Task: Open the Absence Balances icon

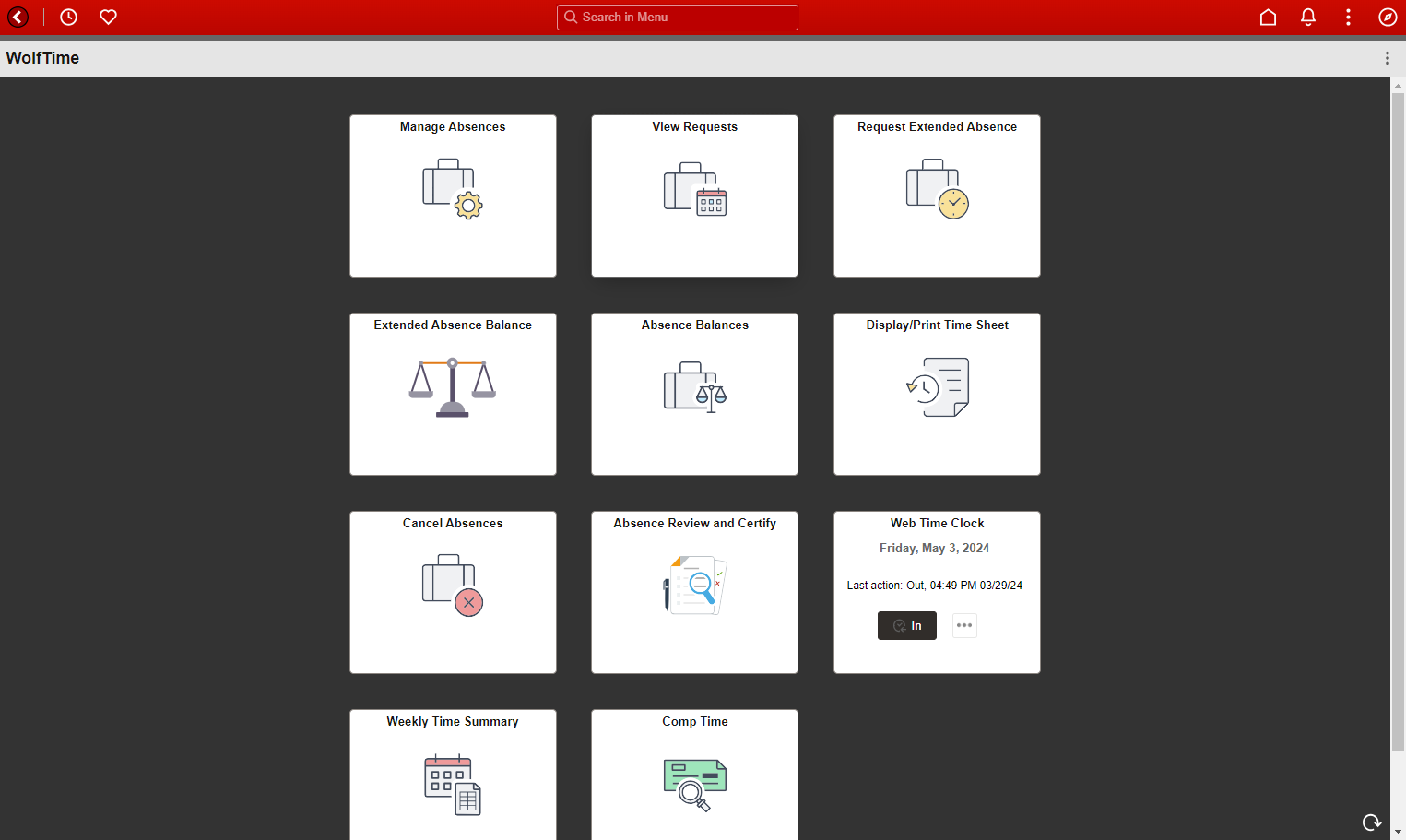Action: [695, 387]
